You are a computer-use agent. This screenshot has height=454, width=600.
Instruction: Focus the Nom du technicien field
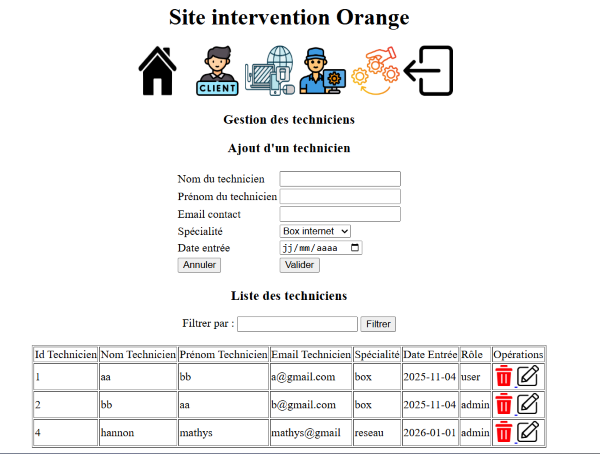[340, 179]
